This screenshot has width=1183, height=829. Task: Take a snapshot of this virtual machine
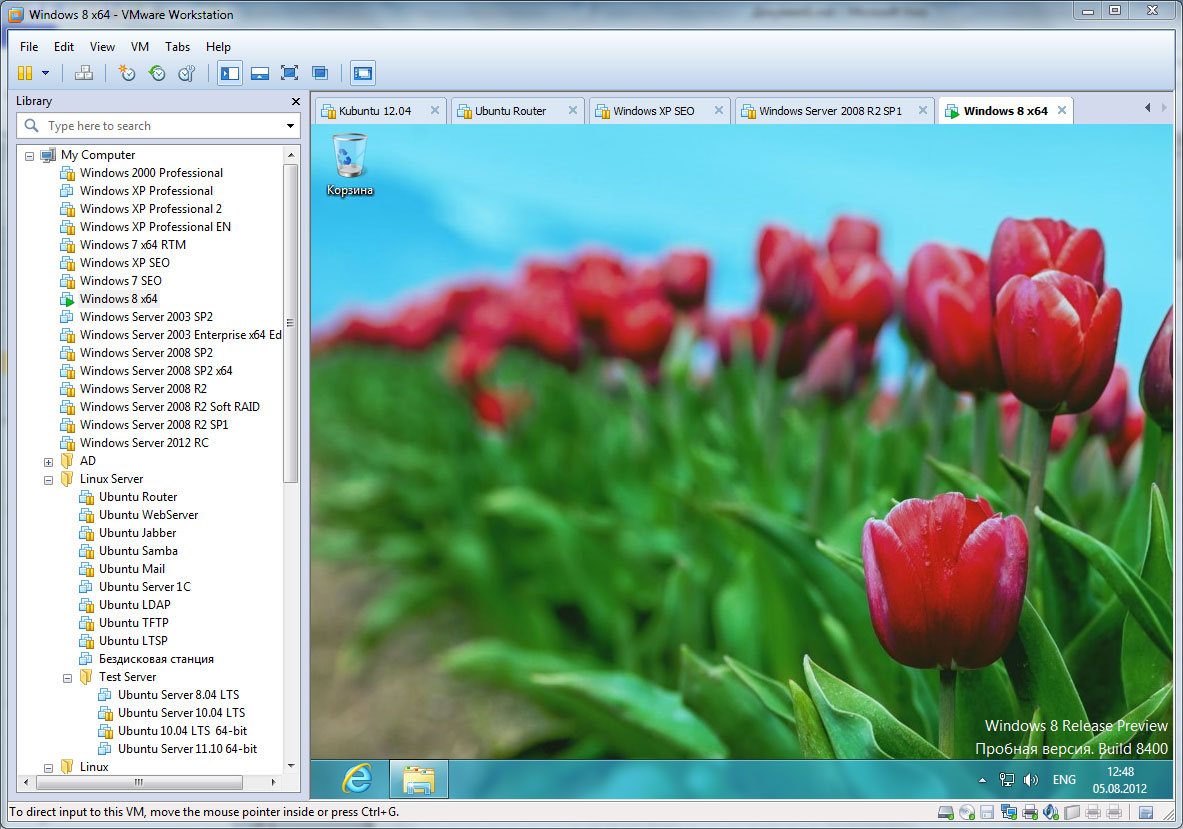127,73
